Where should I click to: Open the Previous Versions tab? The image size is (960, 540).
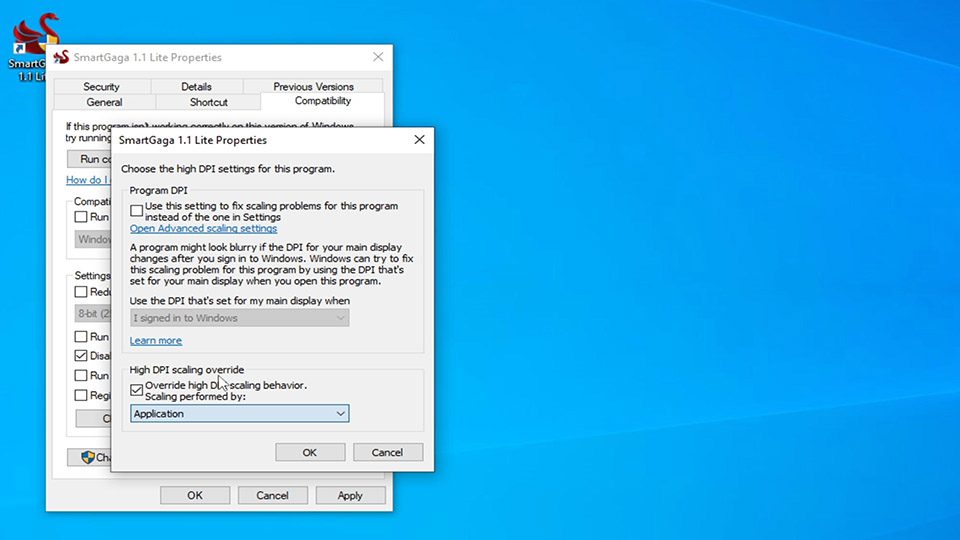313,86
